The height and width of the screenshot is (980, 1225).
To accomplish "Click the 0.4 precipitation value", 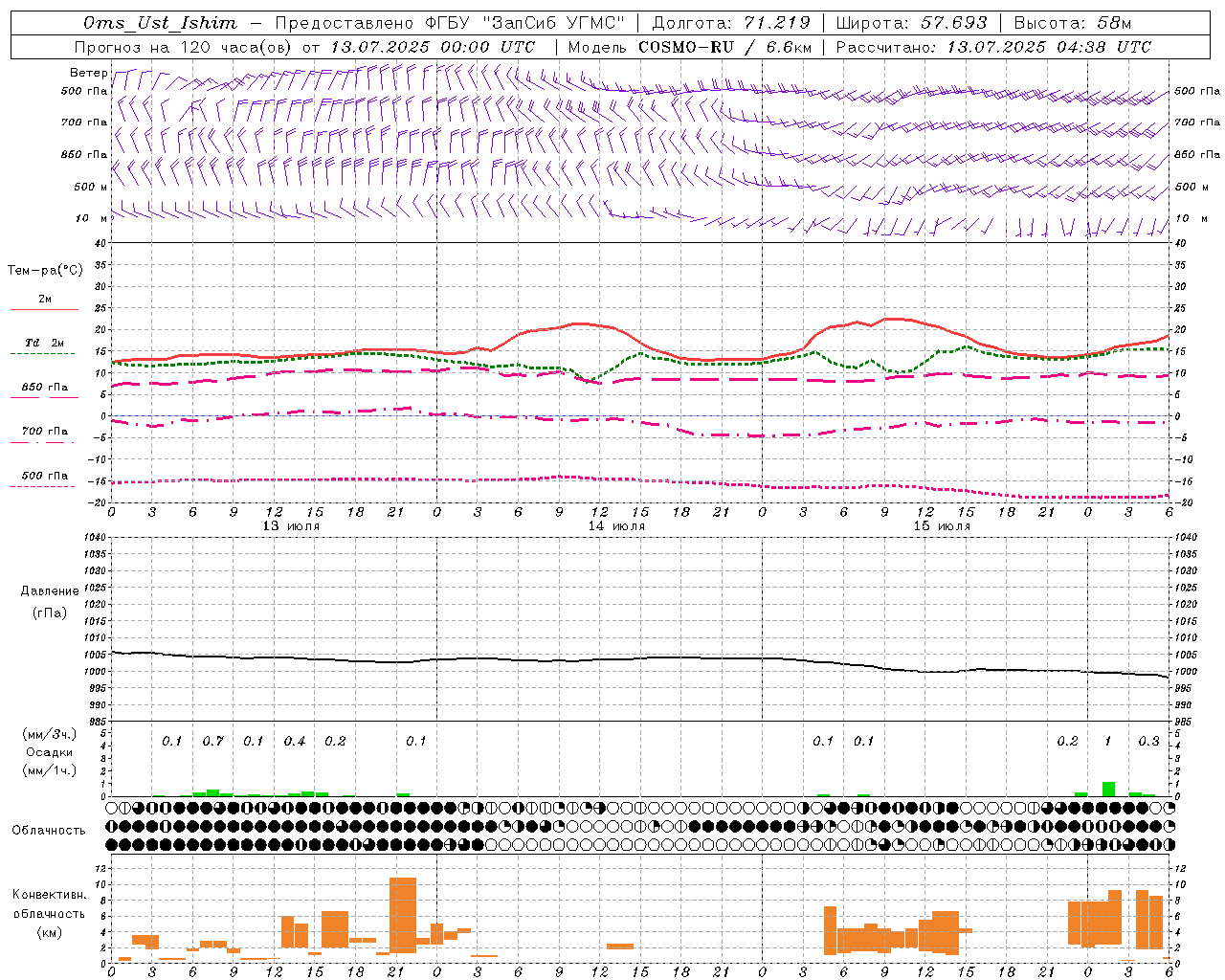I will 295,742.
